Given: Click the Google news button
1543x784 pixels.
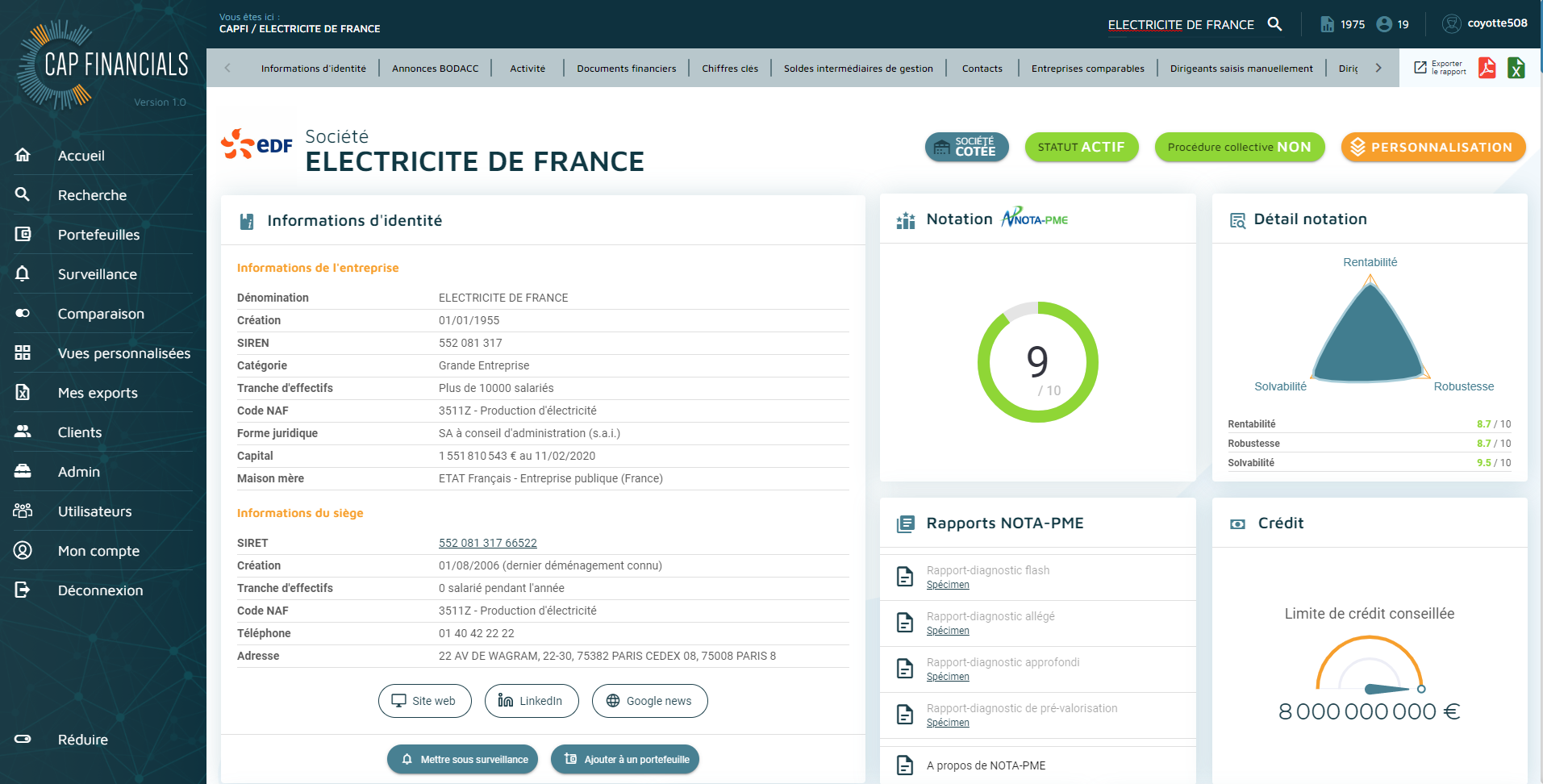Looking at the screenshot, I should pyautogui.click(x=649, y=701).
